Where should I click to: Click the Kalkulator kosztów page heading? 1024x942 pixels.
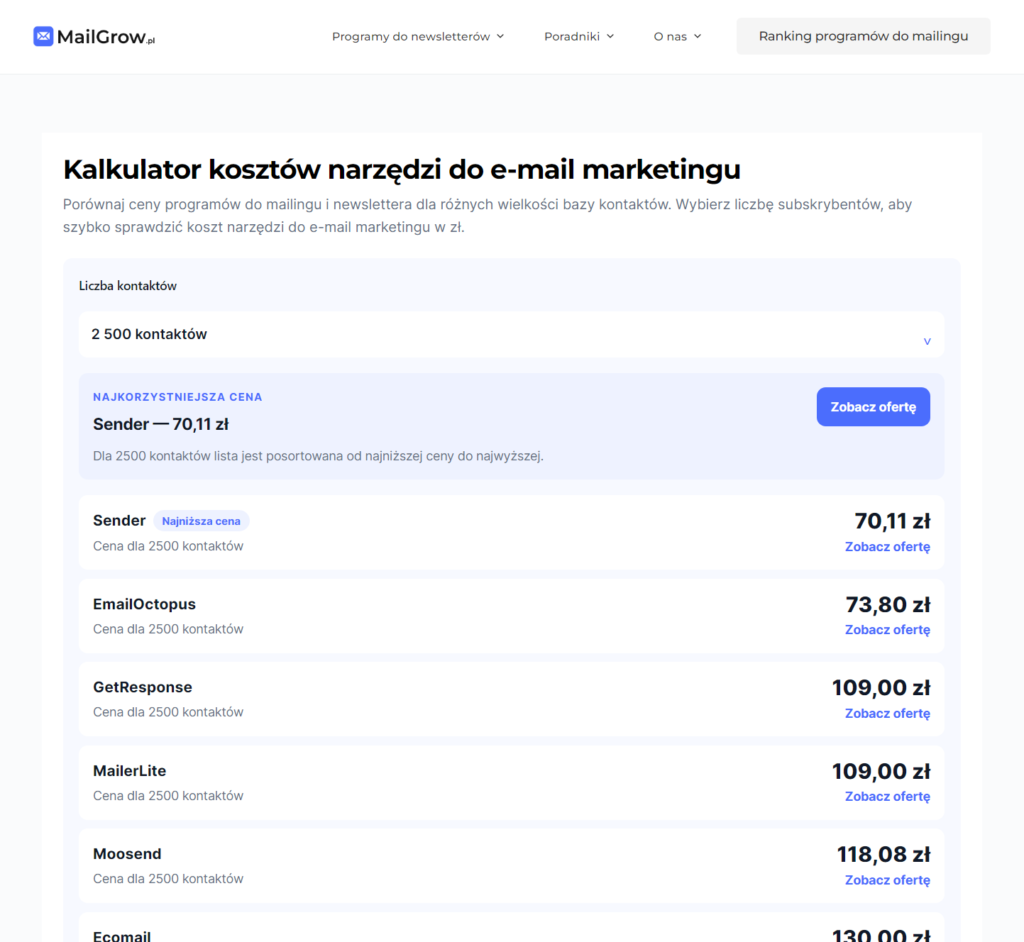[402, 170]
